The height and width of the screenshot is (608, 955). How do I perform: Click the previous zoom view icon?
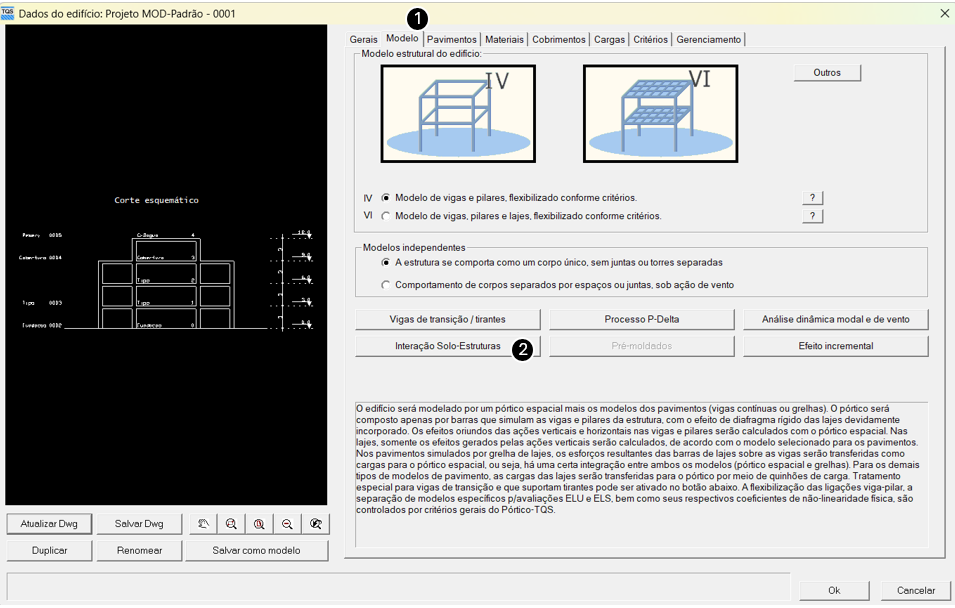pyautogui.click(x=315, y=524)
